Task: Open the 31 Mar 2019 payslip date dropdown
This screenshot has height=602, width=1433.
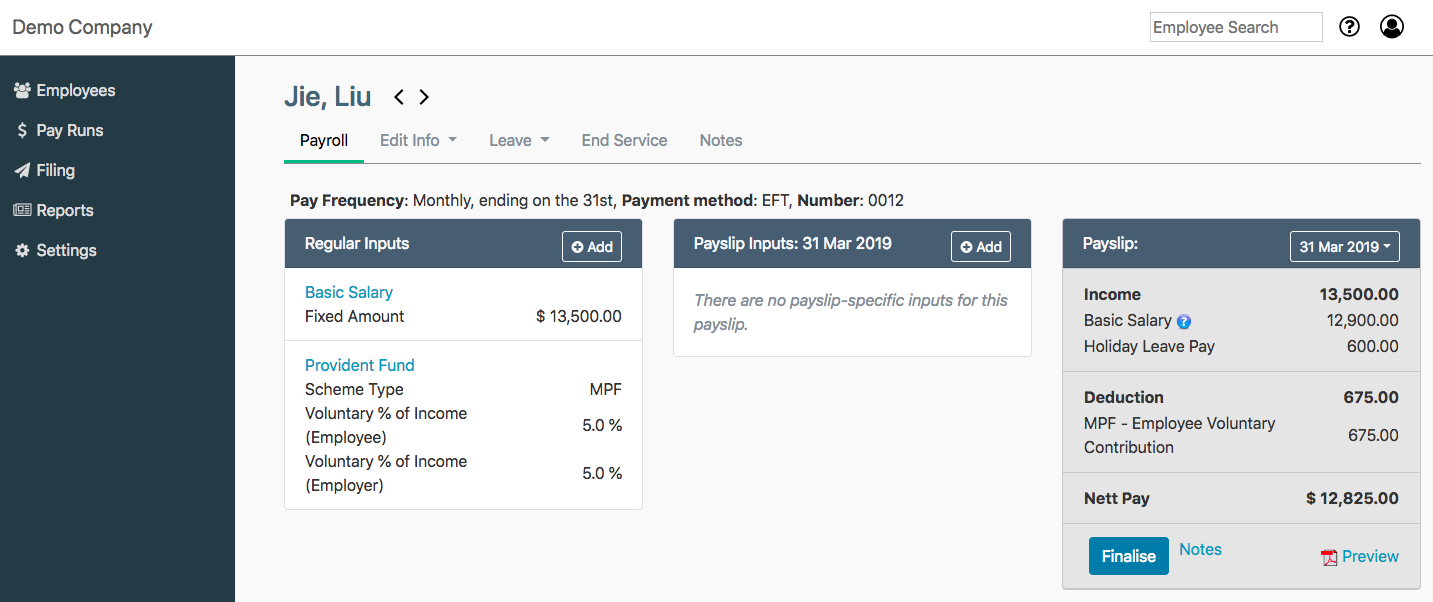Action: [1344, 247]
